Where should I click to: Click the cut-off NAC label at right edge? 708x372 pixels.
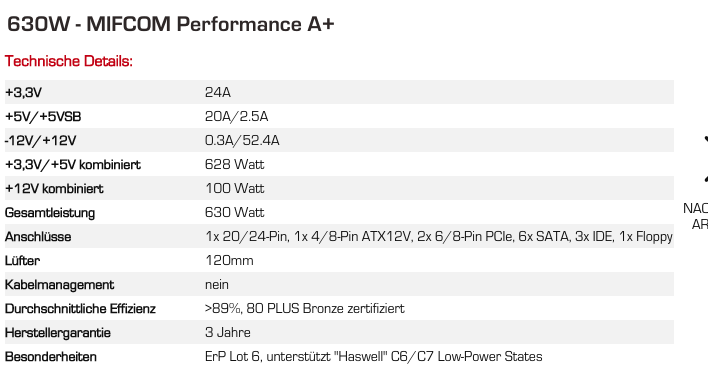(x=695, y=209)
